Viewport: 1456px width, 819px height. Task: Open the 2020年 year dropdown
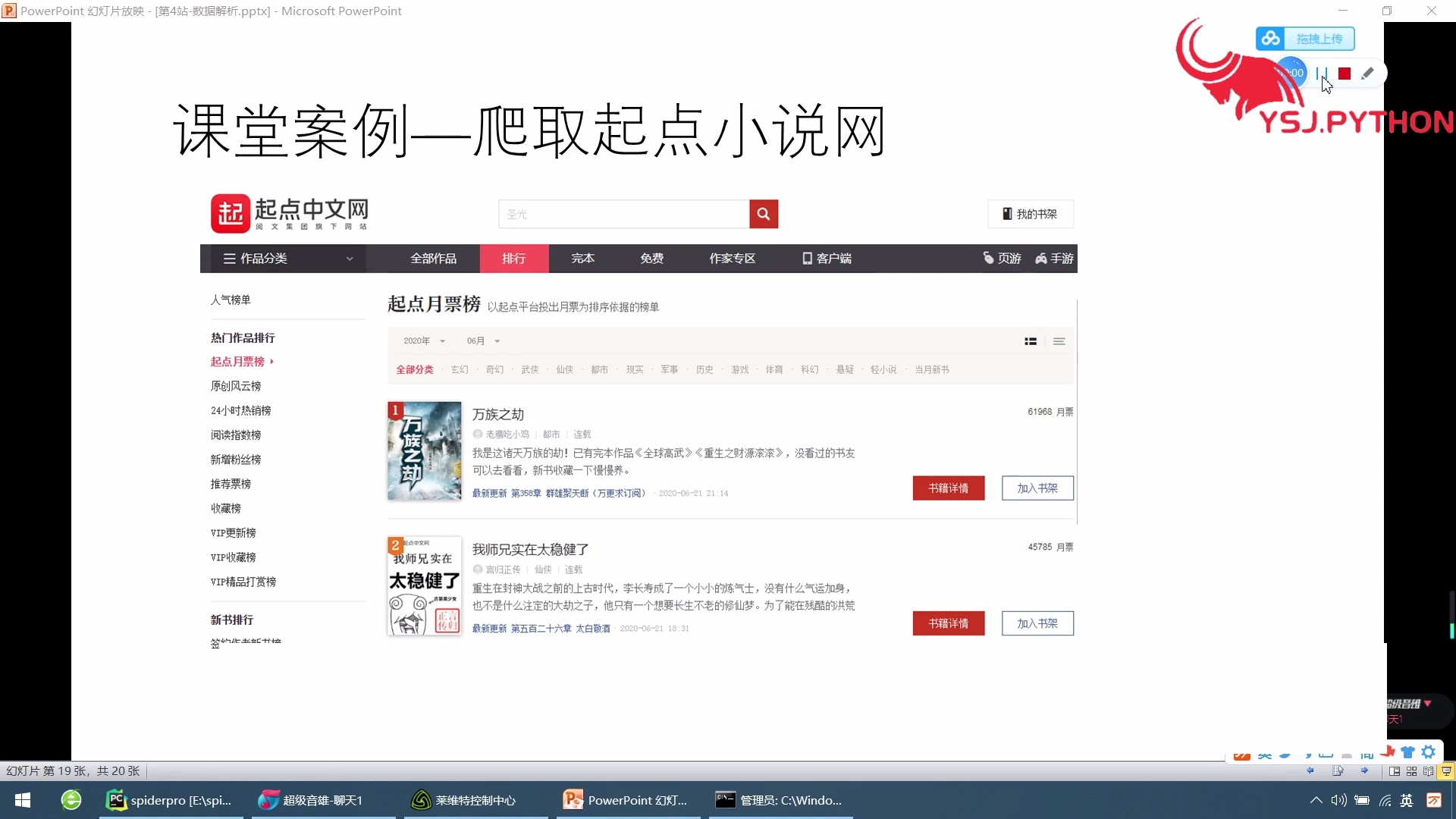point(422,340)
